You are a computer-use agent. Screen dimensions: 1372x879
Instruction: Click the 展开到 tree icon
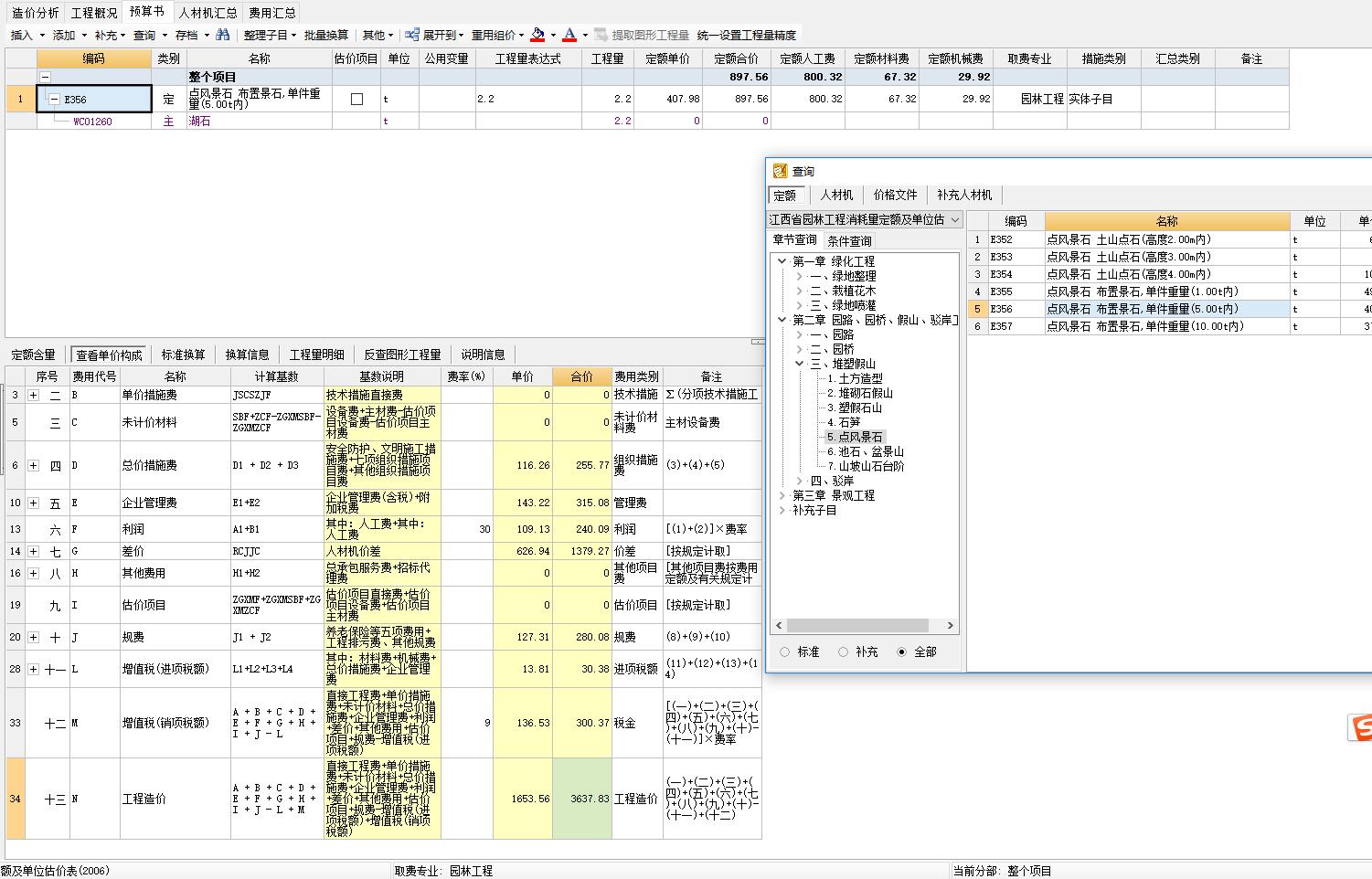[412, 35]
